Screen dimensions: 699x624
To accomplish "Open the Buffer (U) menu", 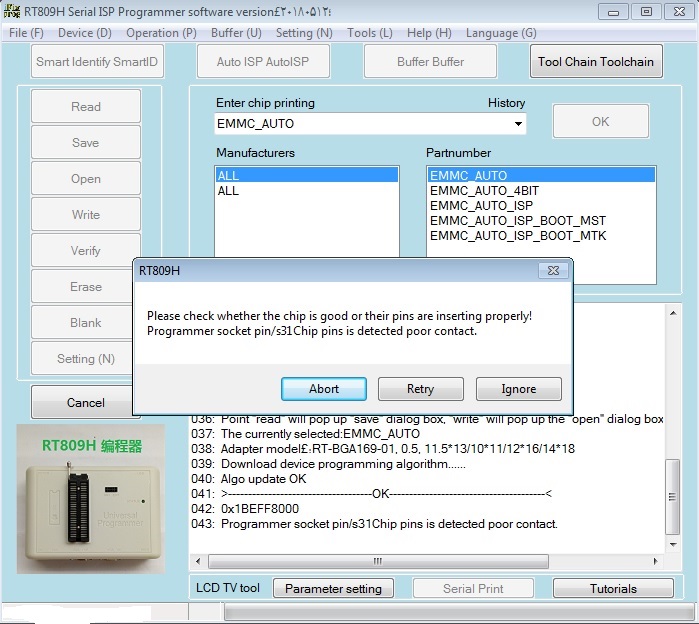I will pyautogui.click(x=236, y=33).
